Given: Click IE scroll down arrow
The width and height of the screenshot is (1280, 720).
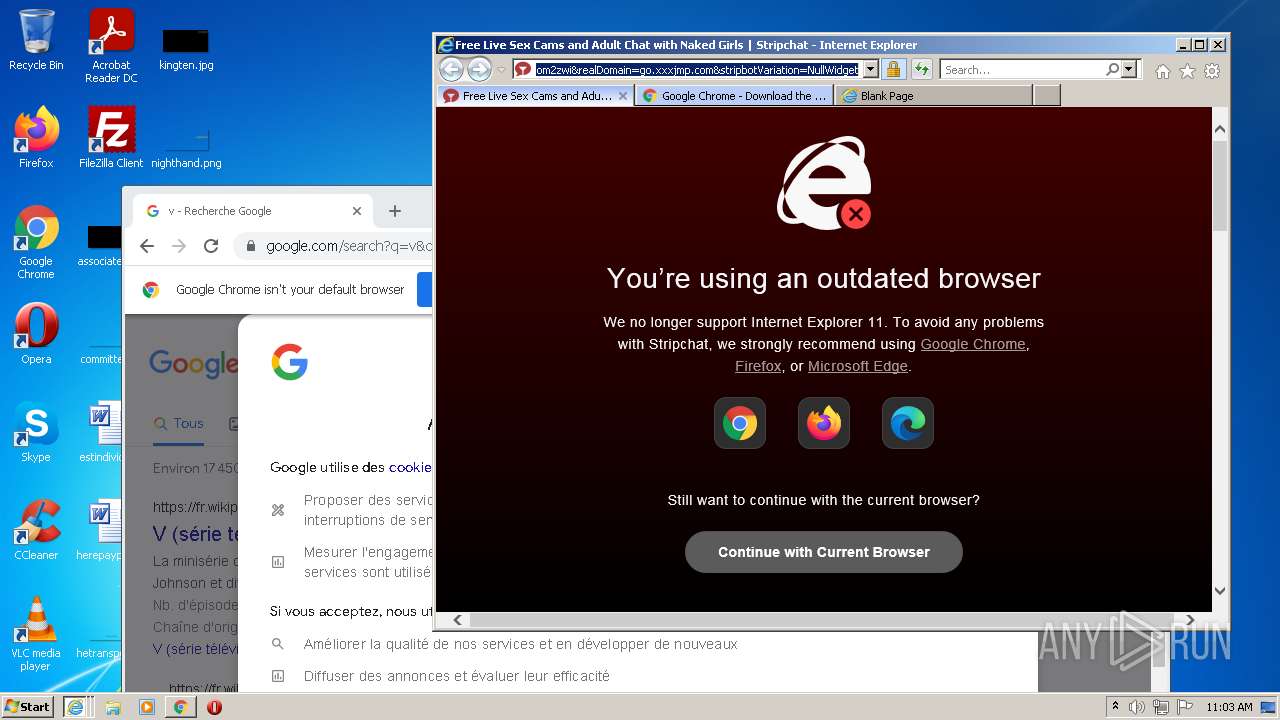Looking at the screenshot, I should [1220, 591].
